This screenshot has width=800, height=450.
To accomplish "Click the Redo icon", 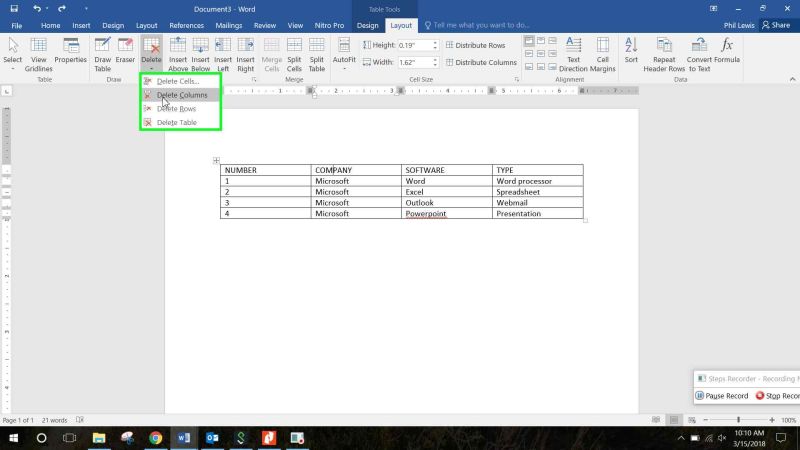I will (62, 9).
